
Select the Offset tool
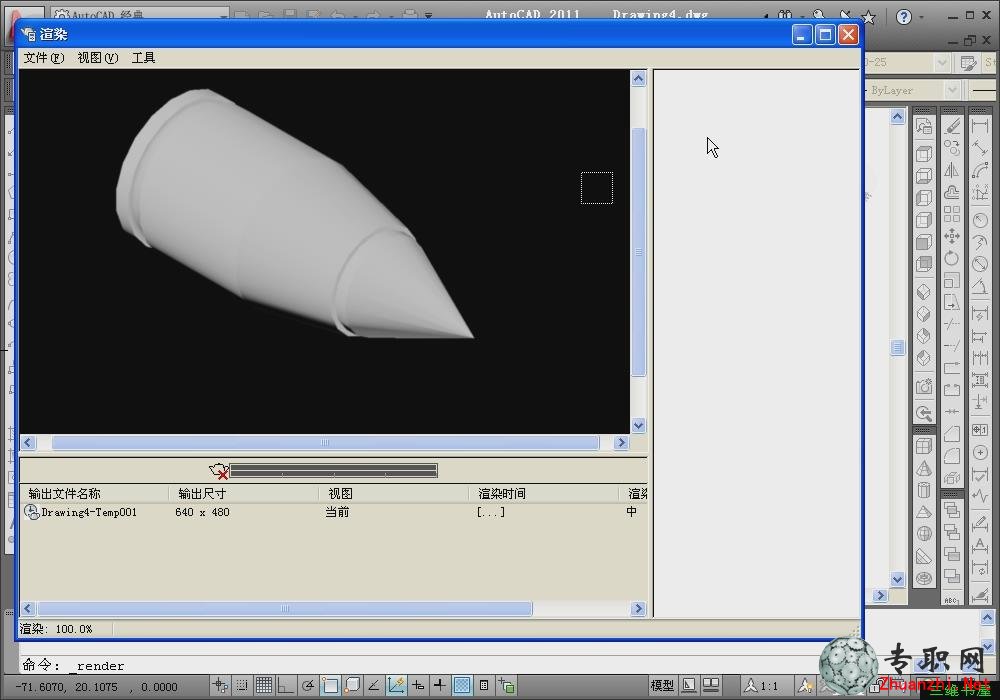952,192
